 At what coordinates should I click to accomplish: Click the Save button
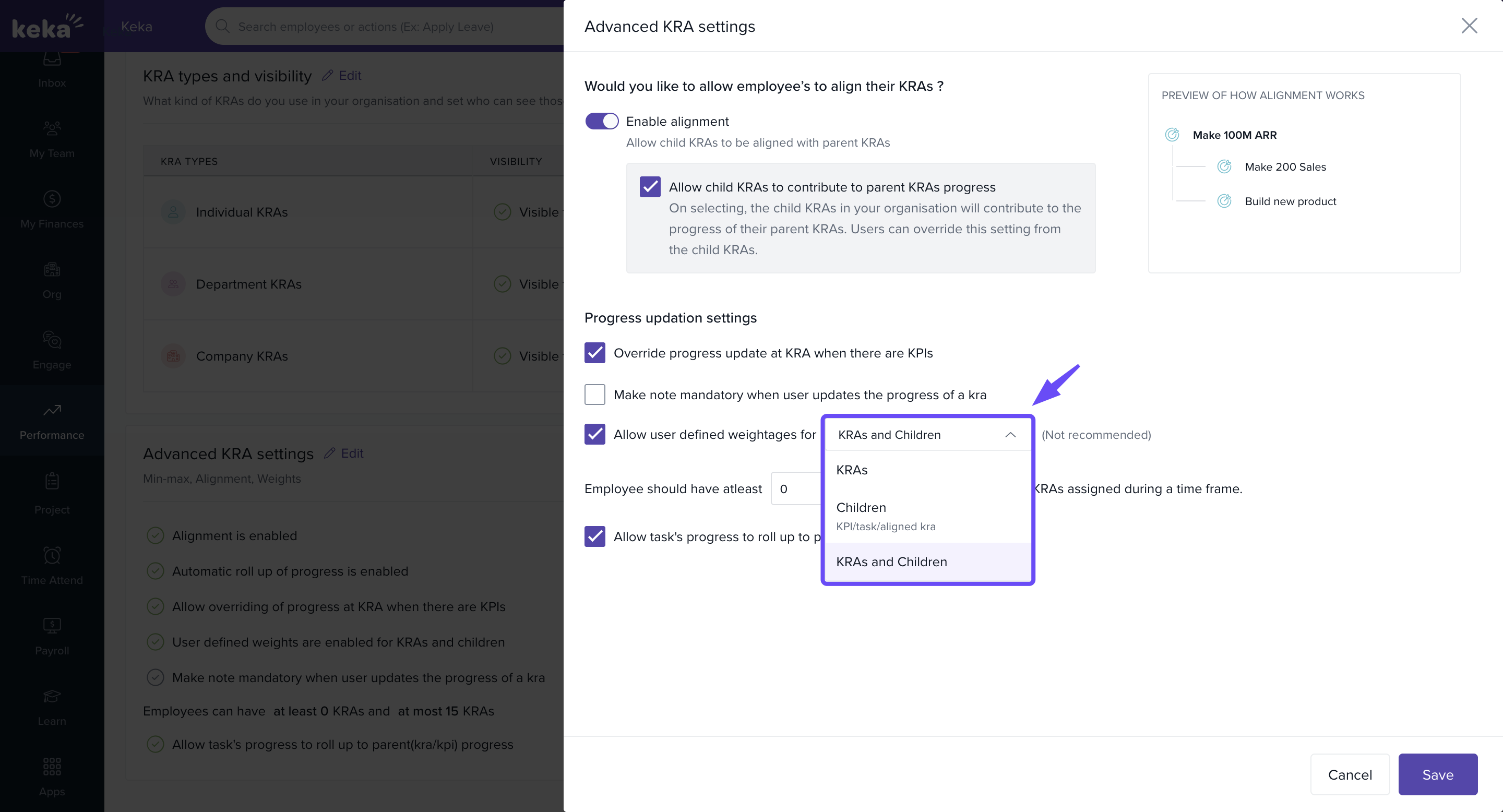[x=1437, y=774]
